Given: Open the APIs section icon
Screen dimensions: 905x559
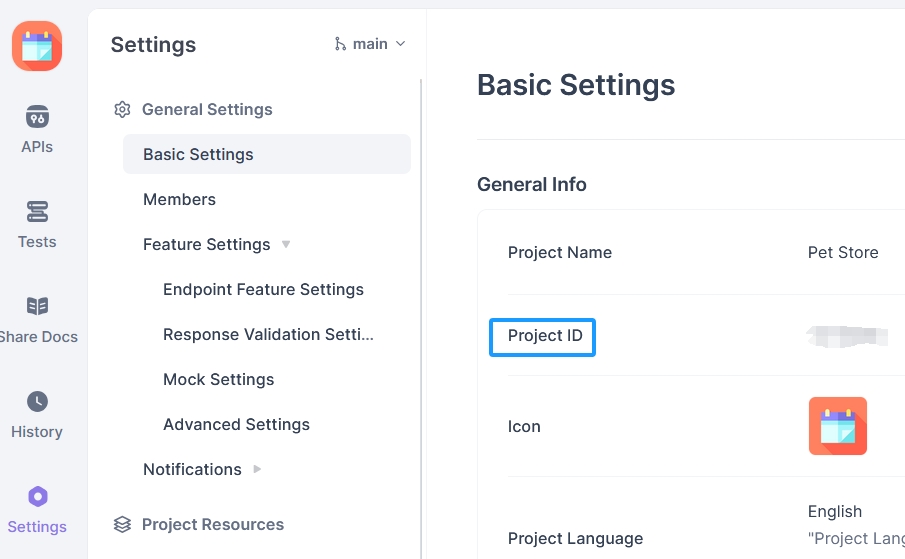Looking at the screenshot, I should point(37,117).
